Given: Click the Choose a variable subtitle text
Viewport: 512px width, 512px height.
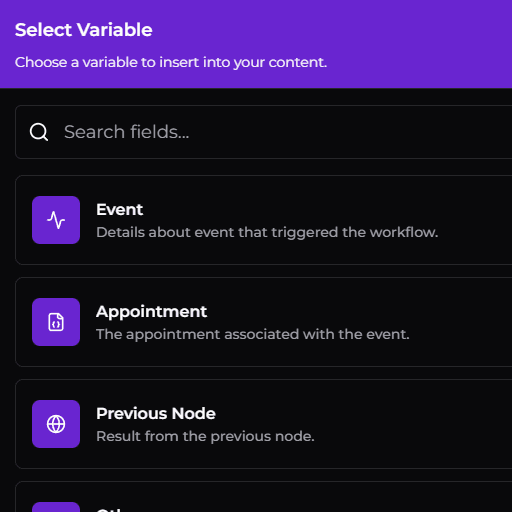Looking at the screenshot, I should tap(171, 62).
